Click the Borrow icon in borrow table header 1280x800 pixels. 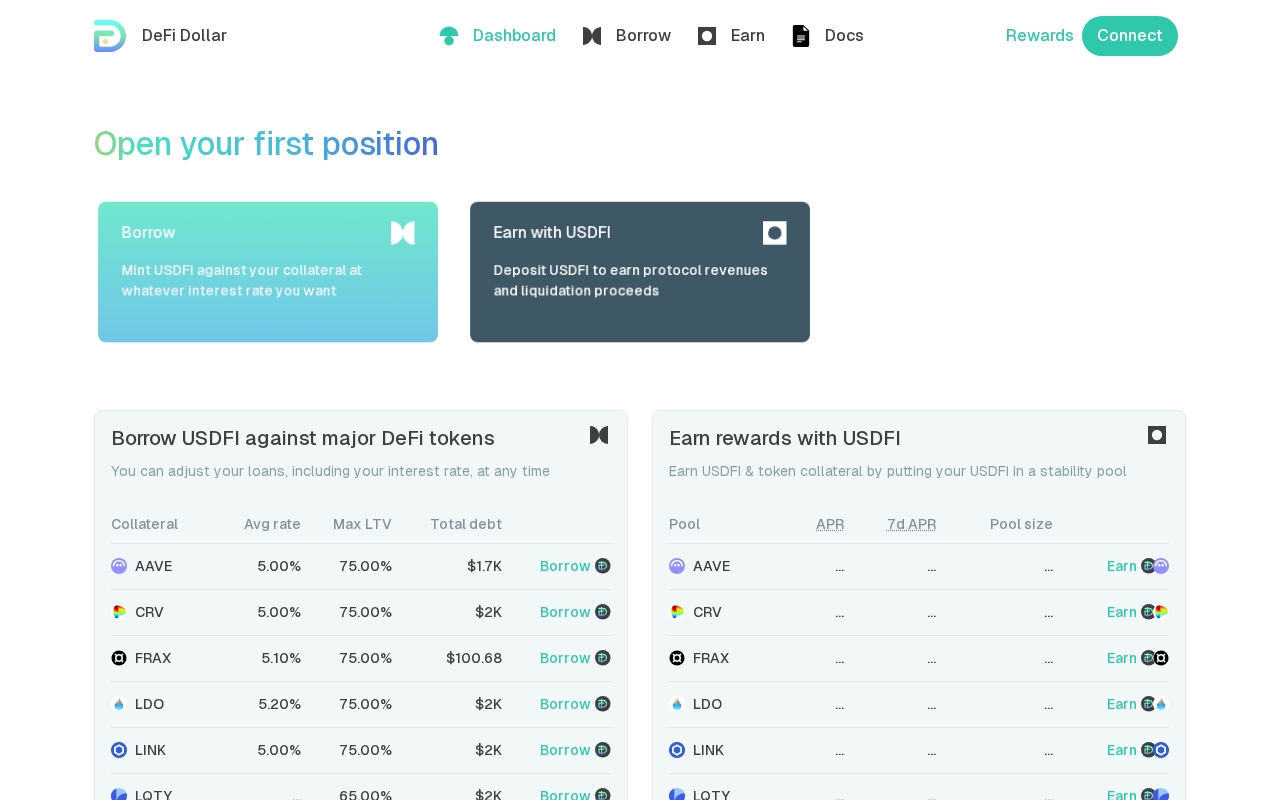click(599, 435)
